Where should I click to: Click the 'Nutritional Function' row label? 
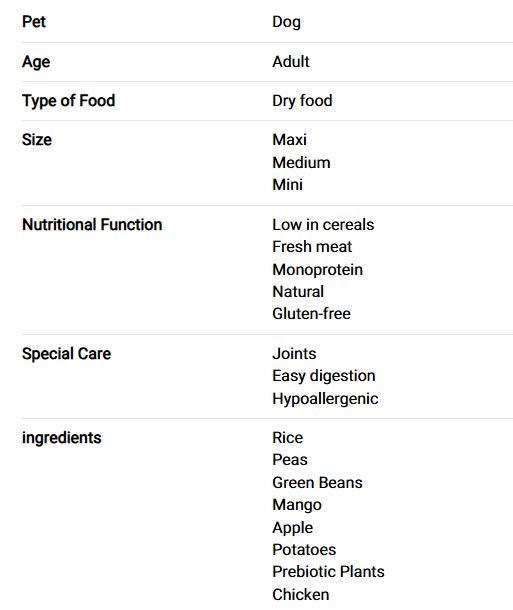92,225
